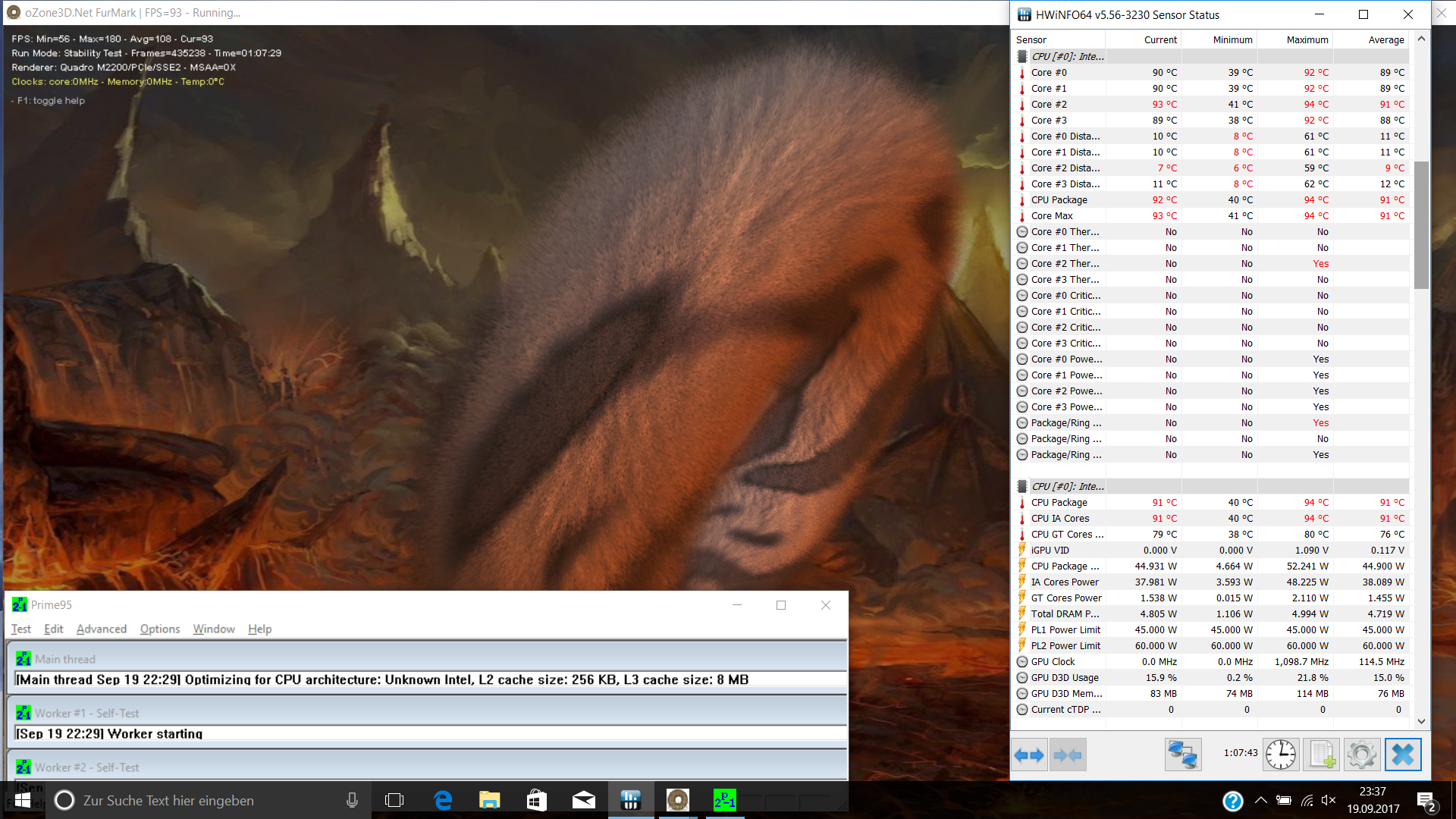Switch to HWiNFO taskbar icon
The width and height of the screenshot is (1456, 819).
coord(631,800)
